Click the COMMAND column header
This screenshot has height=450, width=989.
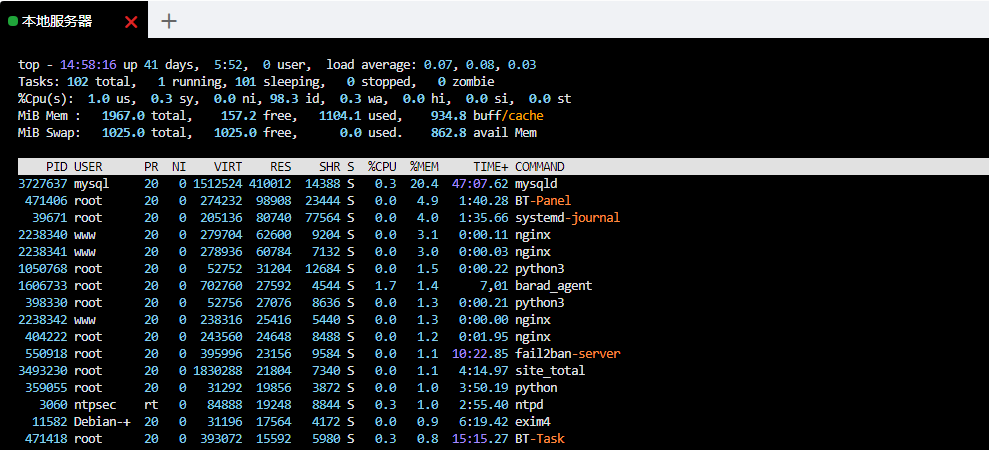pyautogui.click(x=540, y=167)
